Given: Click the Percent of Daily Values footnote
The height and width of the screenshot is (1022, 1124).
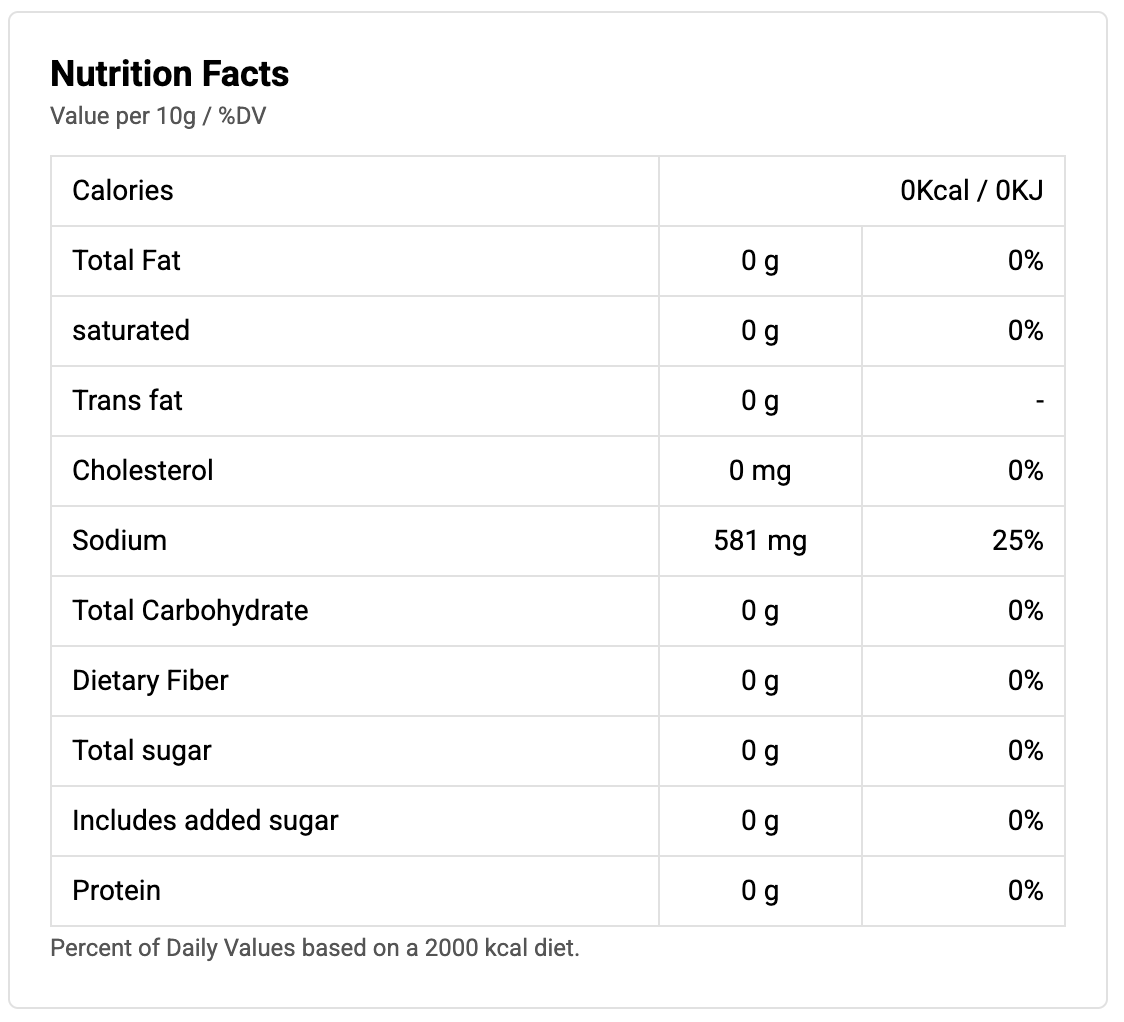Looking at the screenshot, I should tap(314, 948).
